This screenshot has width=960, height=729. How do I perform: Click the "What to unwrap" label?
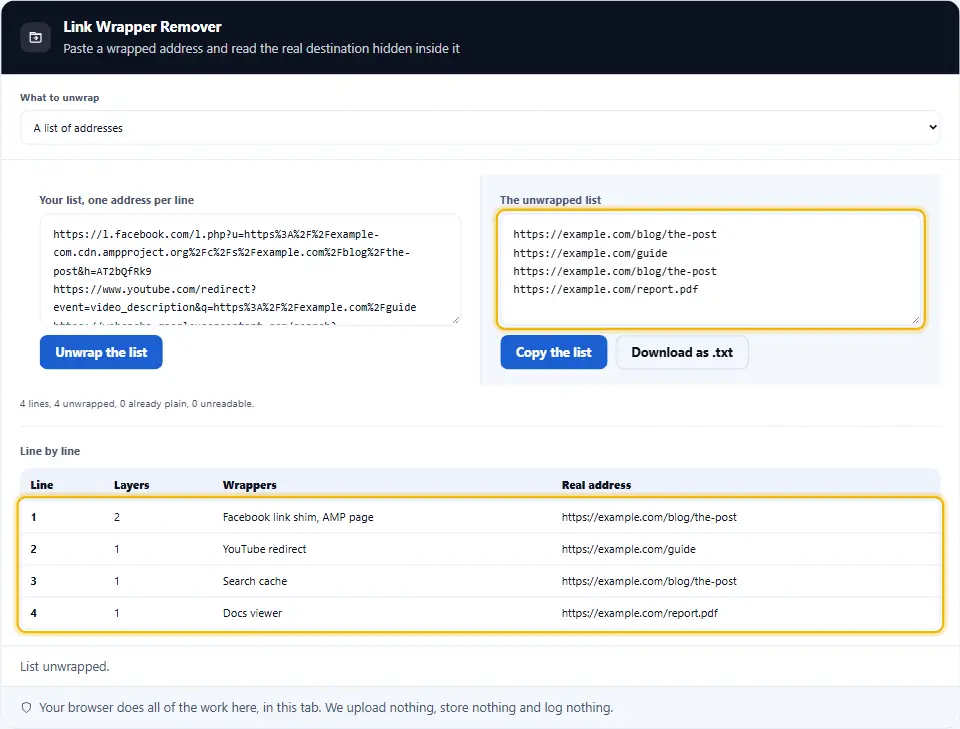click(x=59, y=97)
